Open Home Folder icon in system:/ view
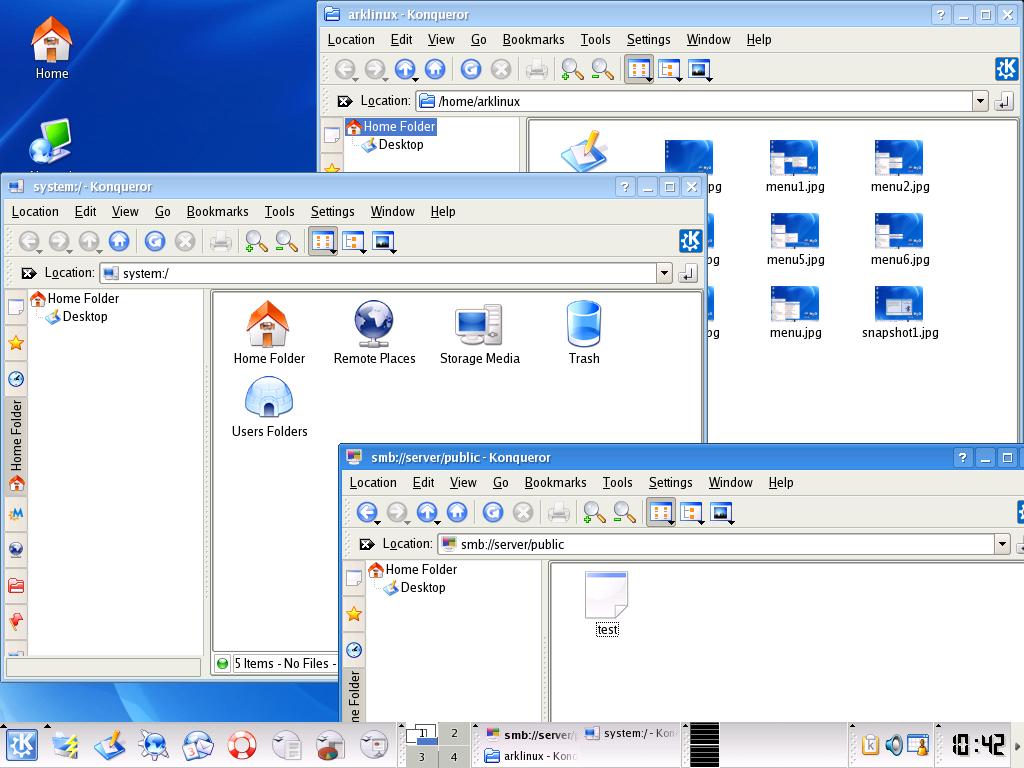The width and height of the screenshot is (1024, 768). (x=268, y=332)
